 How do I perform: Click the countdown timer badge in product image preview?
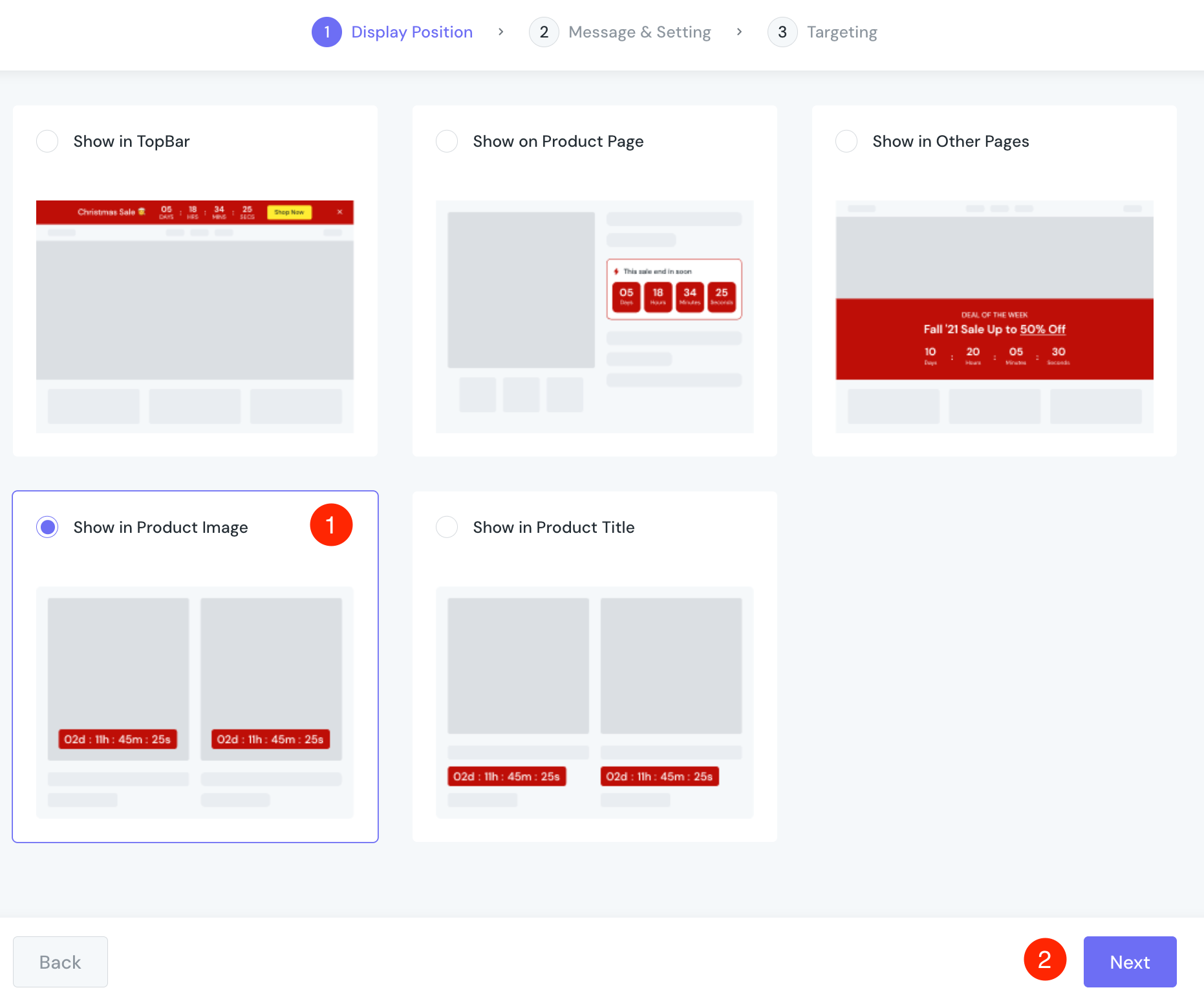[x=118, y=739]
